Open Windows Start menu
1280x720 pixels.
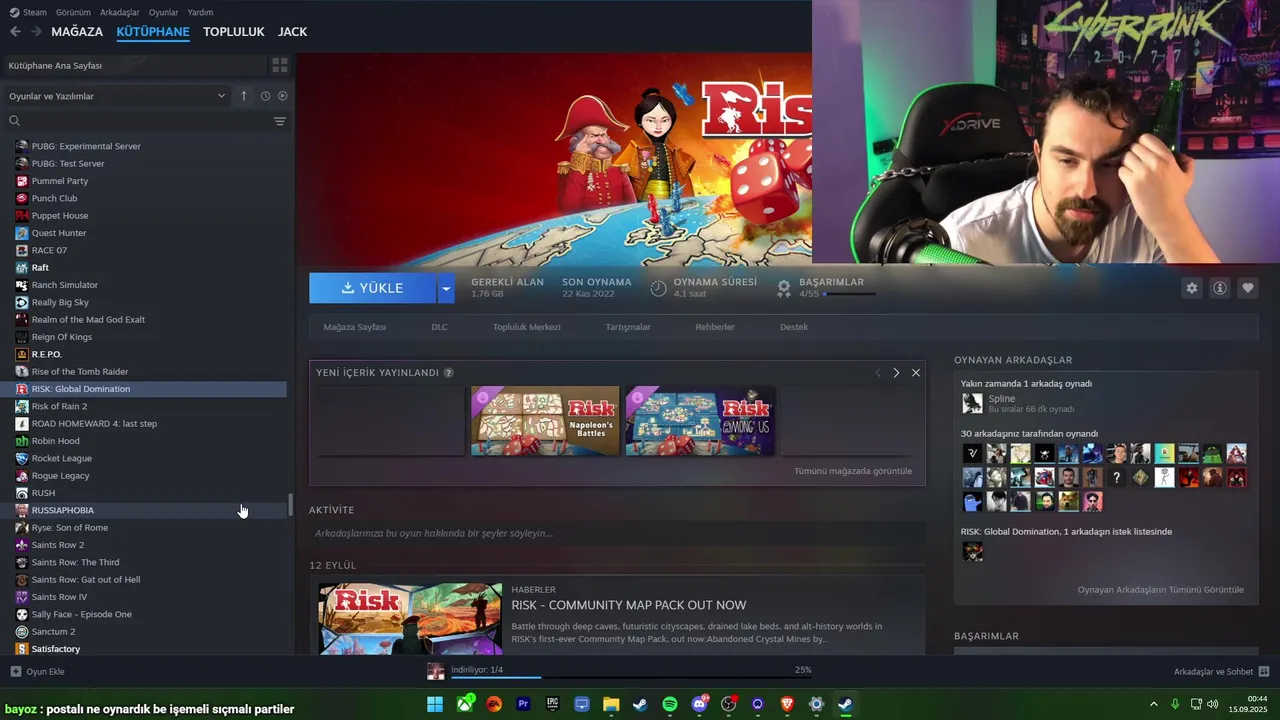click(x=435, y=704)
